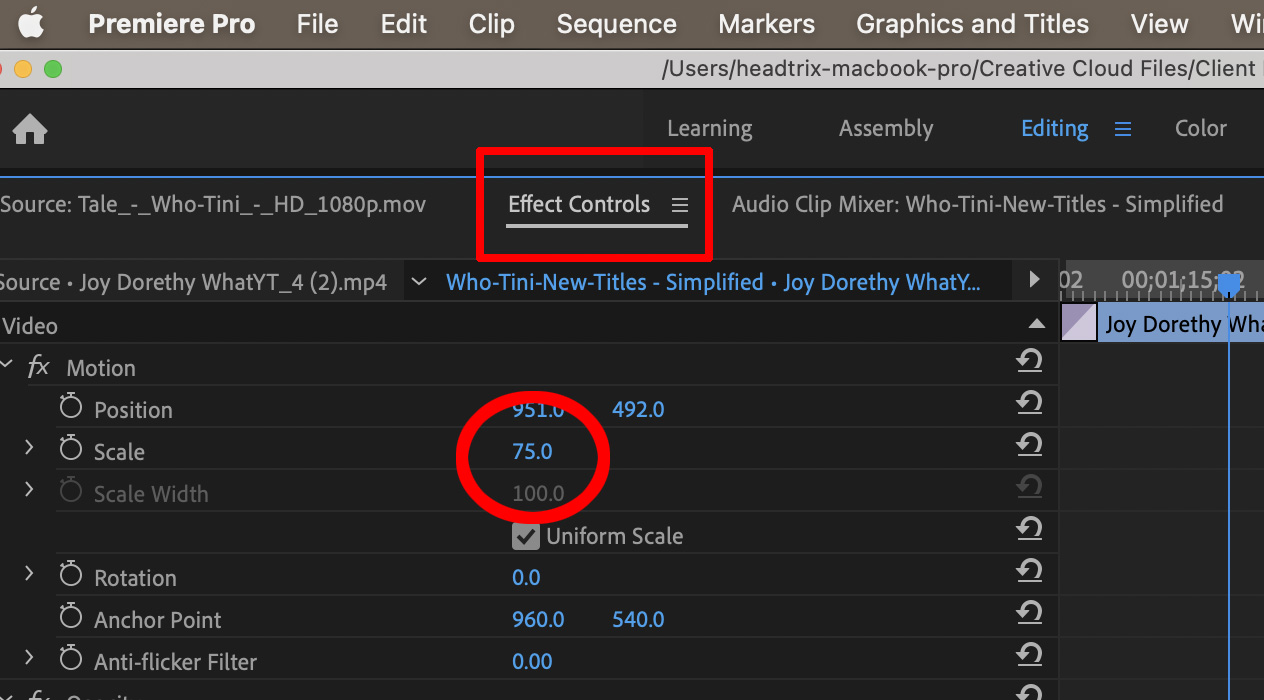Open the Assembly workspace
This screenshot has height=700, width=1264.
pyautogui.click(x=886, y=128)
